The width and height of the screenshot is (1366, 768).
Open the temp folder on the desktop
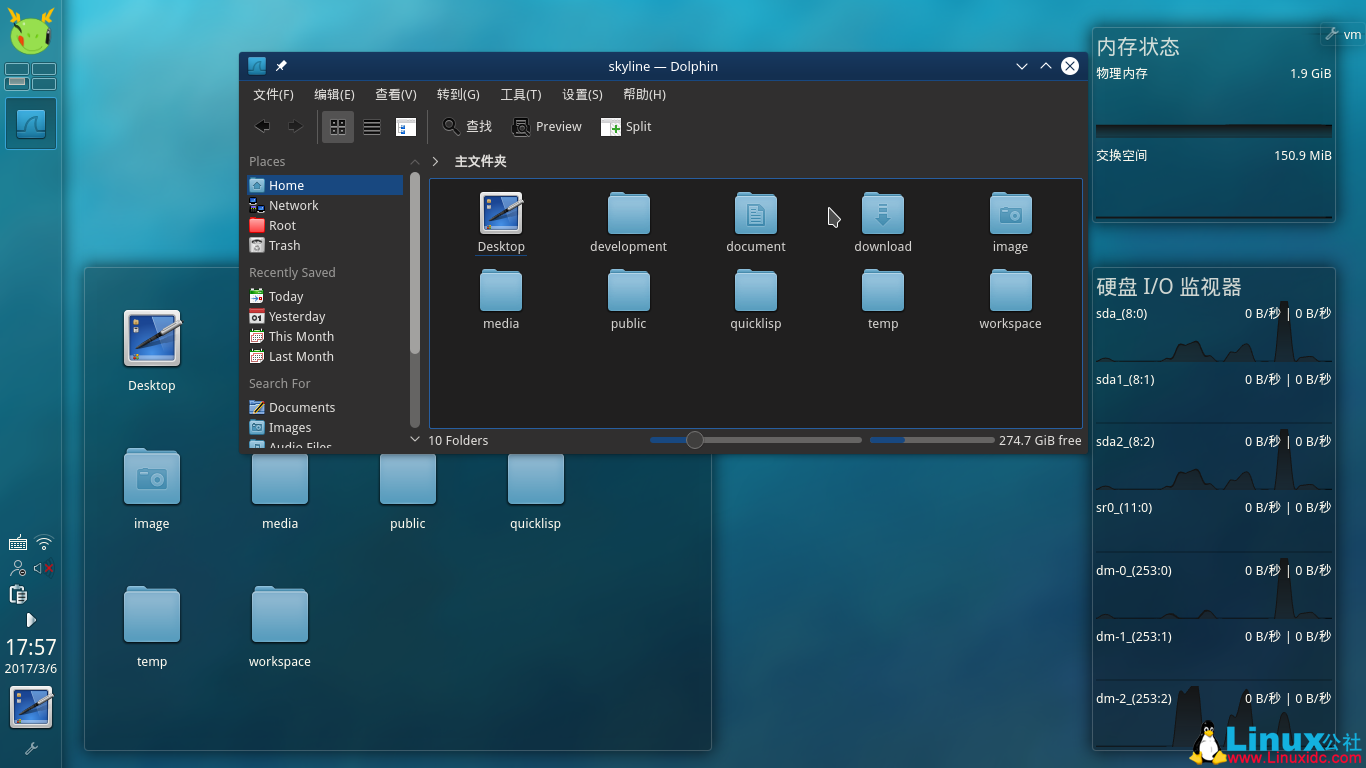pos(151,614)
